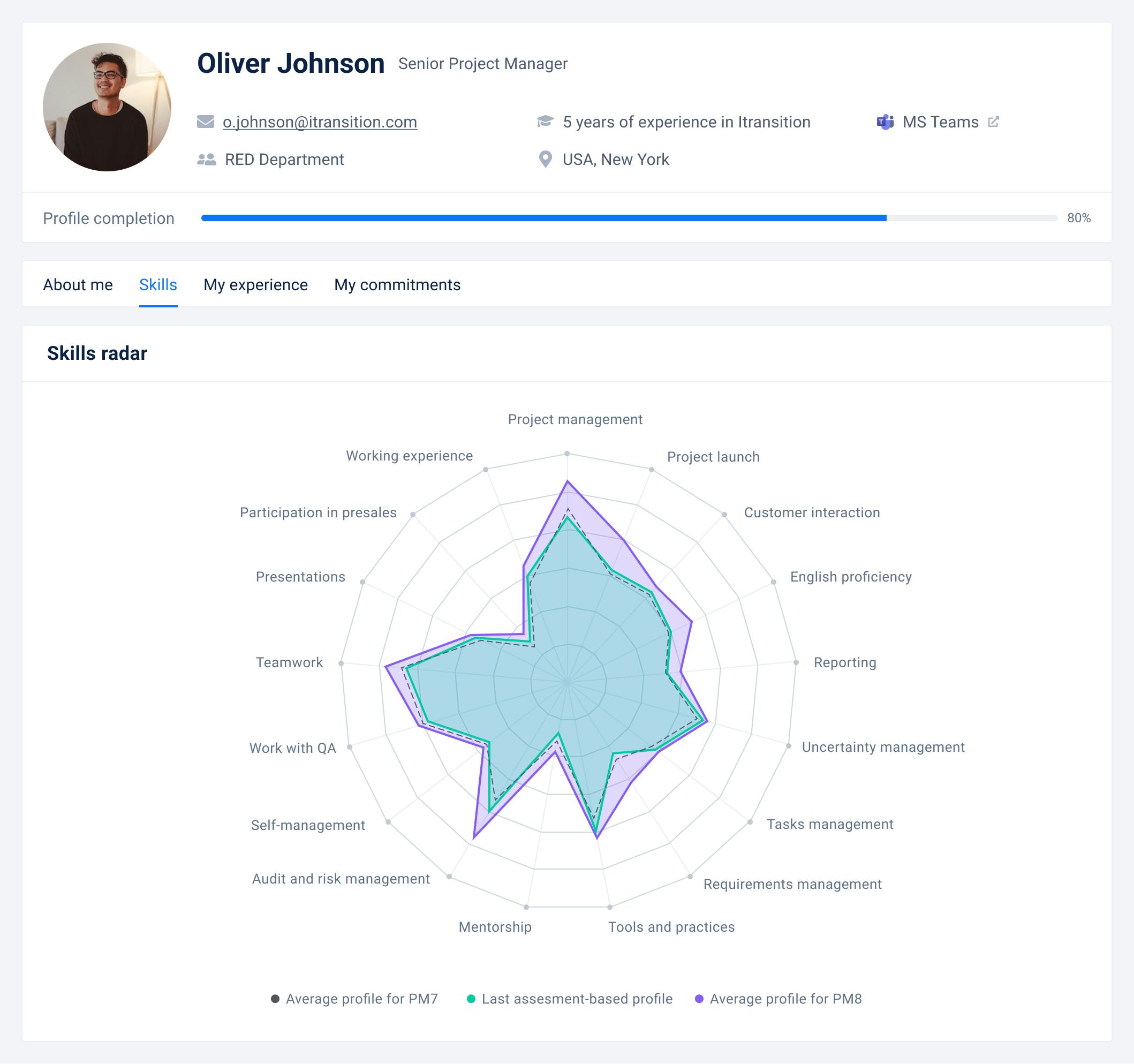Click the people icon next to RED Department
1134x1064 pixels.
point(207,159)
